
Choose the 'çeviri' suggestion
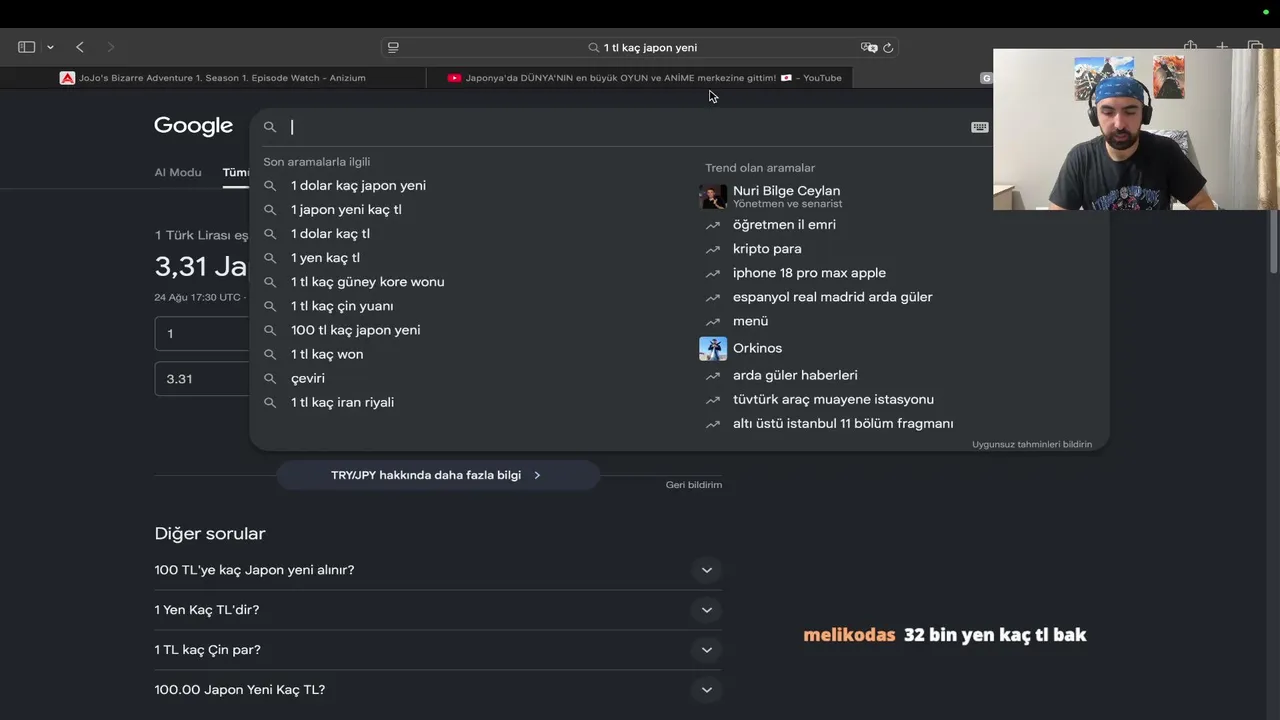(x=308, y=377)
